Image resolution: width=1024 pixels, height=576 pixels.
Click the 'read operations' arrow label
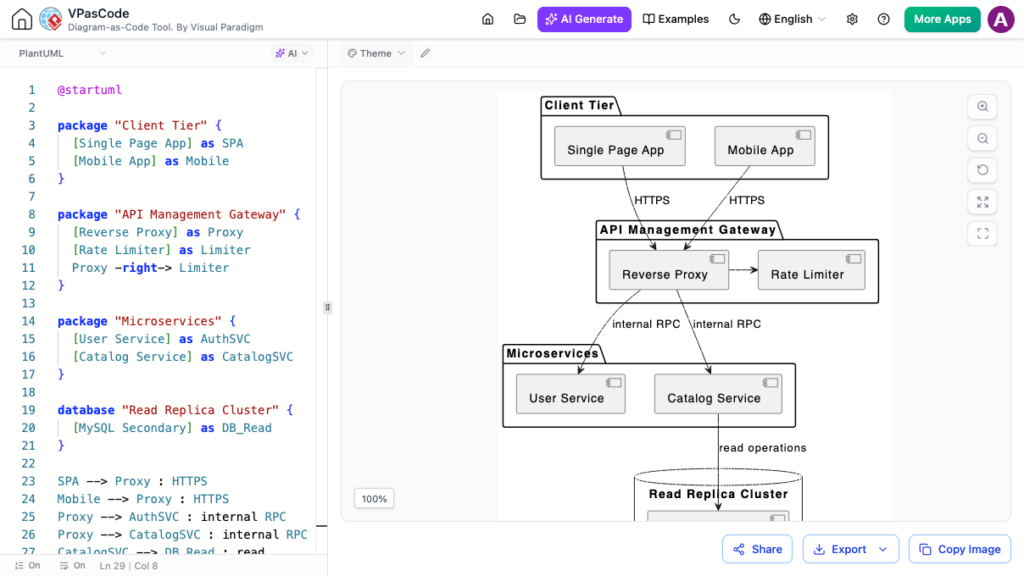click(x=763, y=448)
